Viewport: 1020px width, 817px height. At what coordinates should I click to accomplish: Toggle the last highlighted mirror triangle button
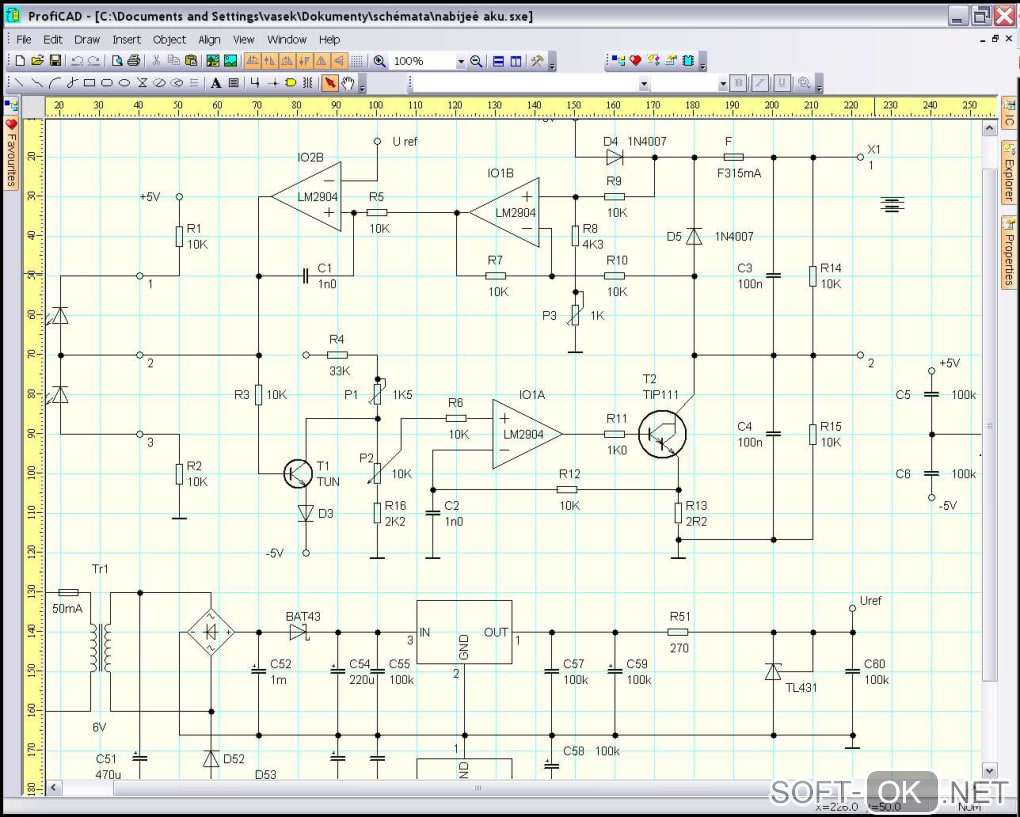coord(339,61)
